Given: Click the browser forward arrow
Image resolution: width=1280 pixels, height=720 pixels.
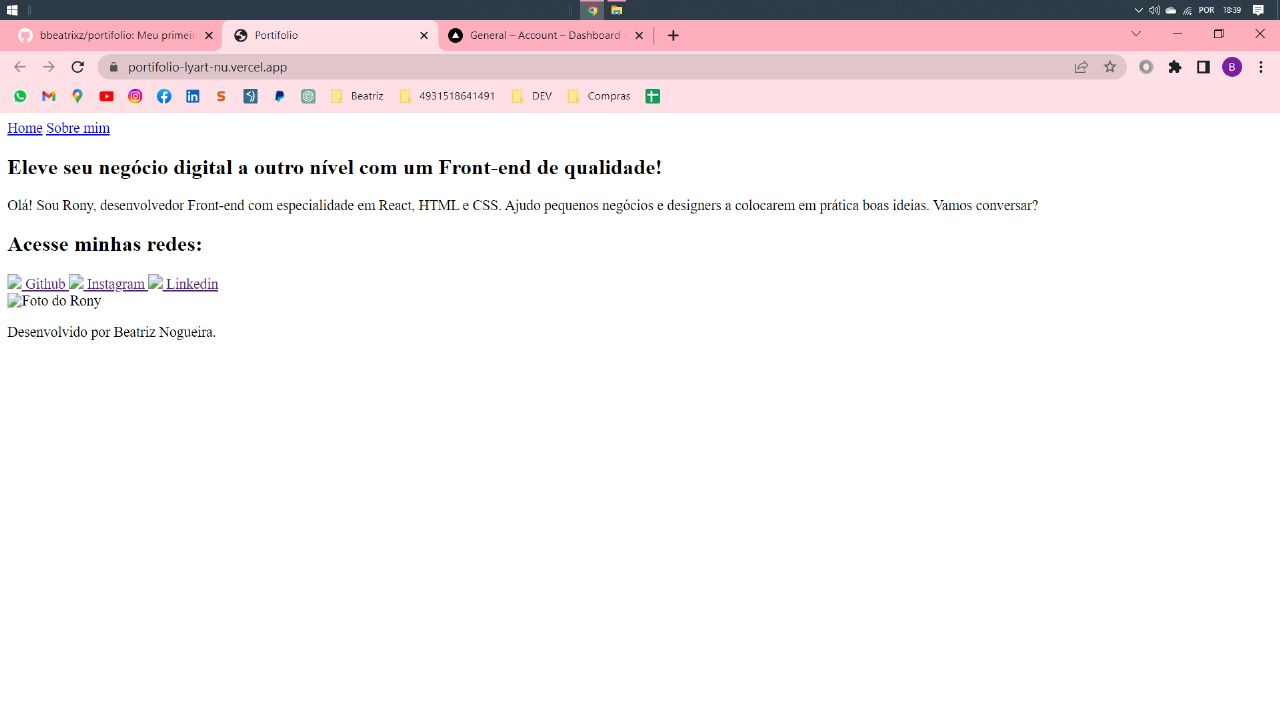Looking at the screenshot, I should 48,67.
